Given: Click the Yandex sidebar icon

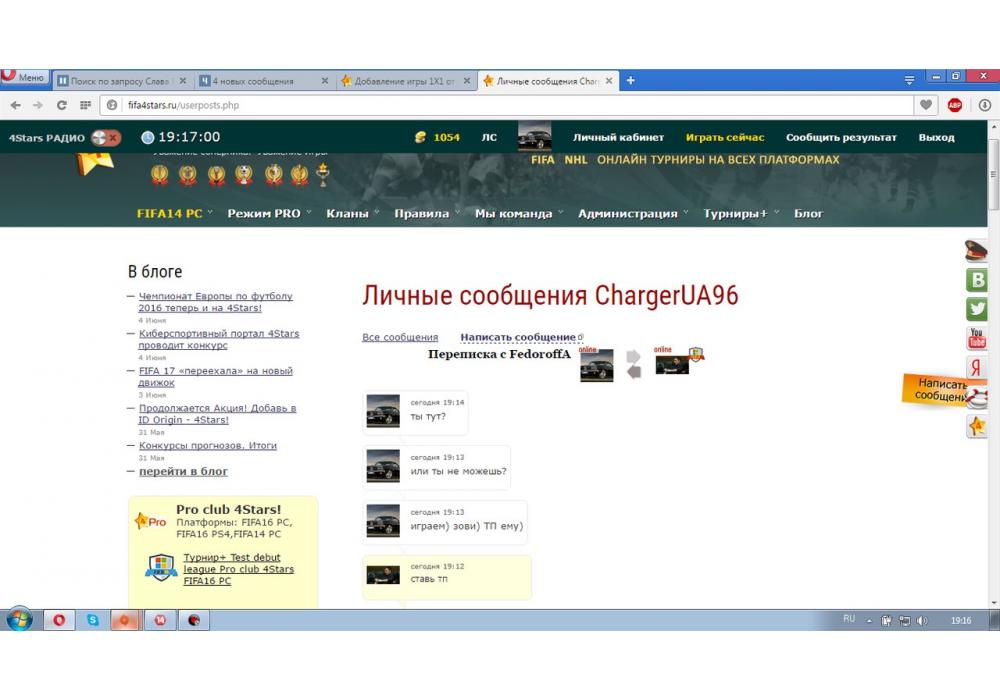Looking at the screenshot, I should point(976,368).
